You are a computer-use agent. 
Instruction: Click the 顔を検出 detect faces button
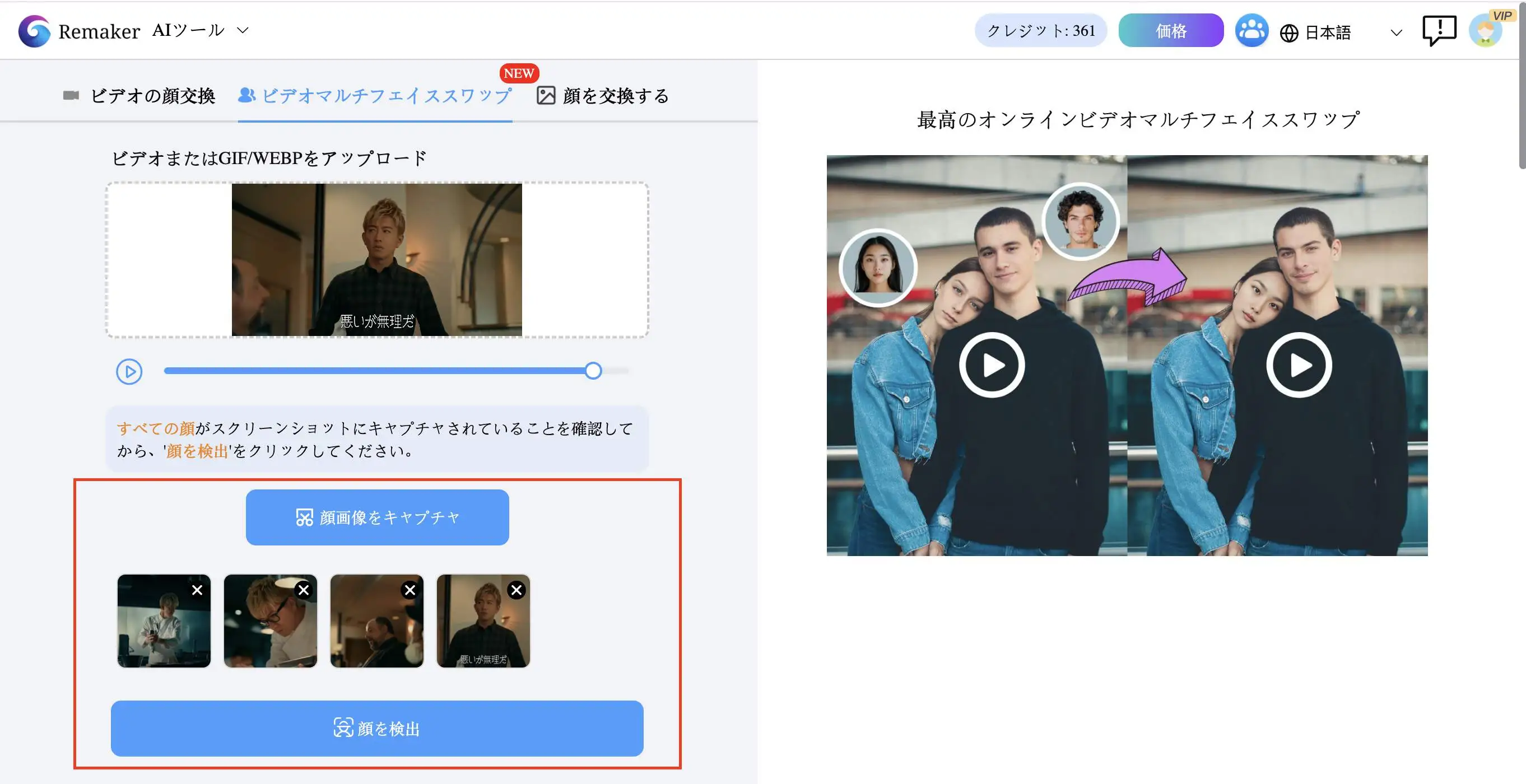pyautogui.click(x=377, y=728)
